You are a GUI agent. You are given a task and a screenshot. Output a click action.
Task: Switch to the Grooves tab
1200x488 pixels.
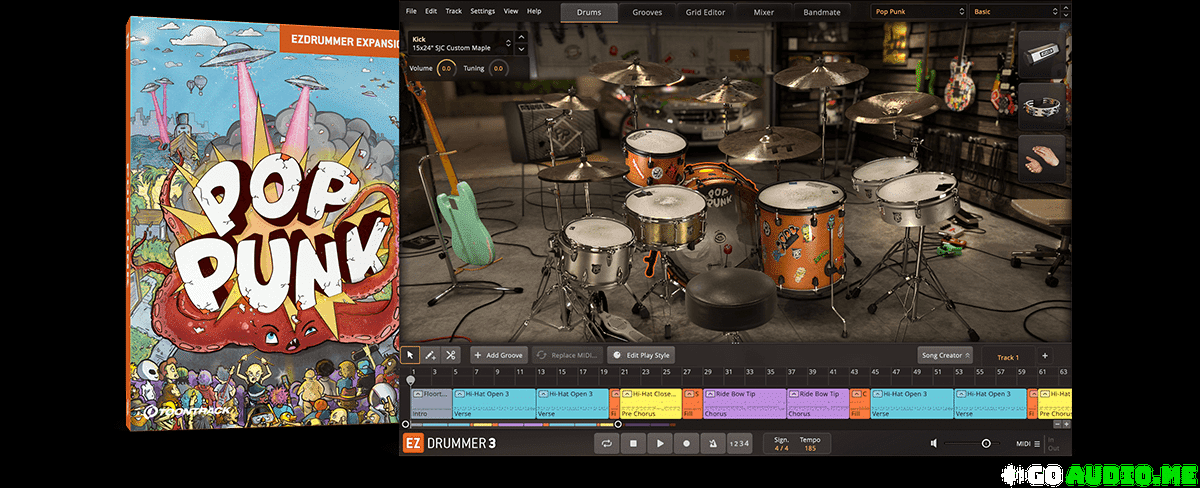[x=647, y=13]
